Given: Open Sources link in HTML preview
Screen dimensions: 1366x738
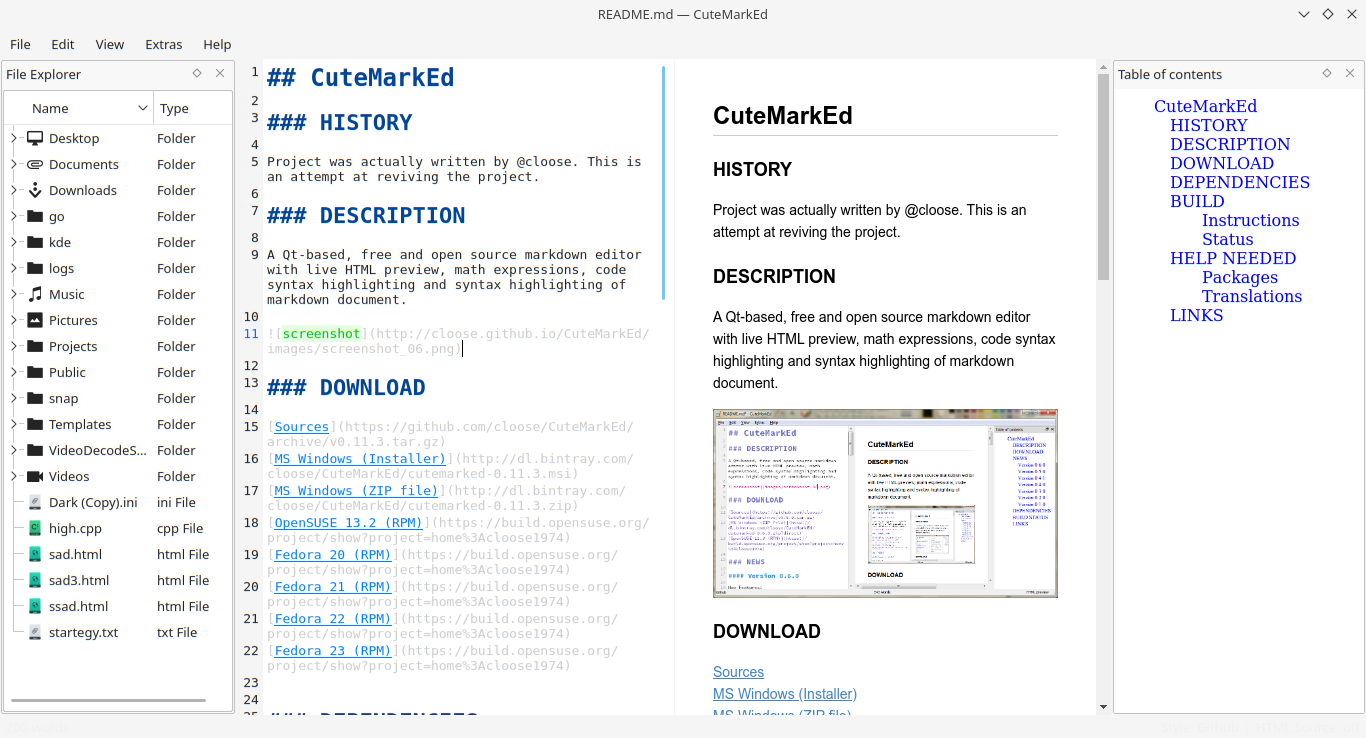Looking at the screenshot, I should coord(738,672).
